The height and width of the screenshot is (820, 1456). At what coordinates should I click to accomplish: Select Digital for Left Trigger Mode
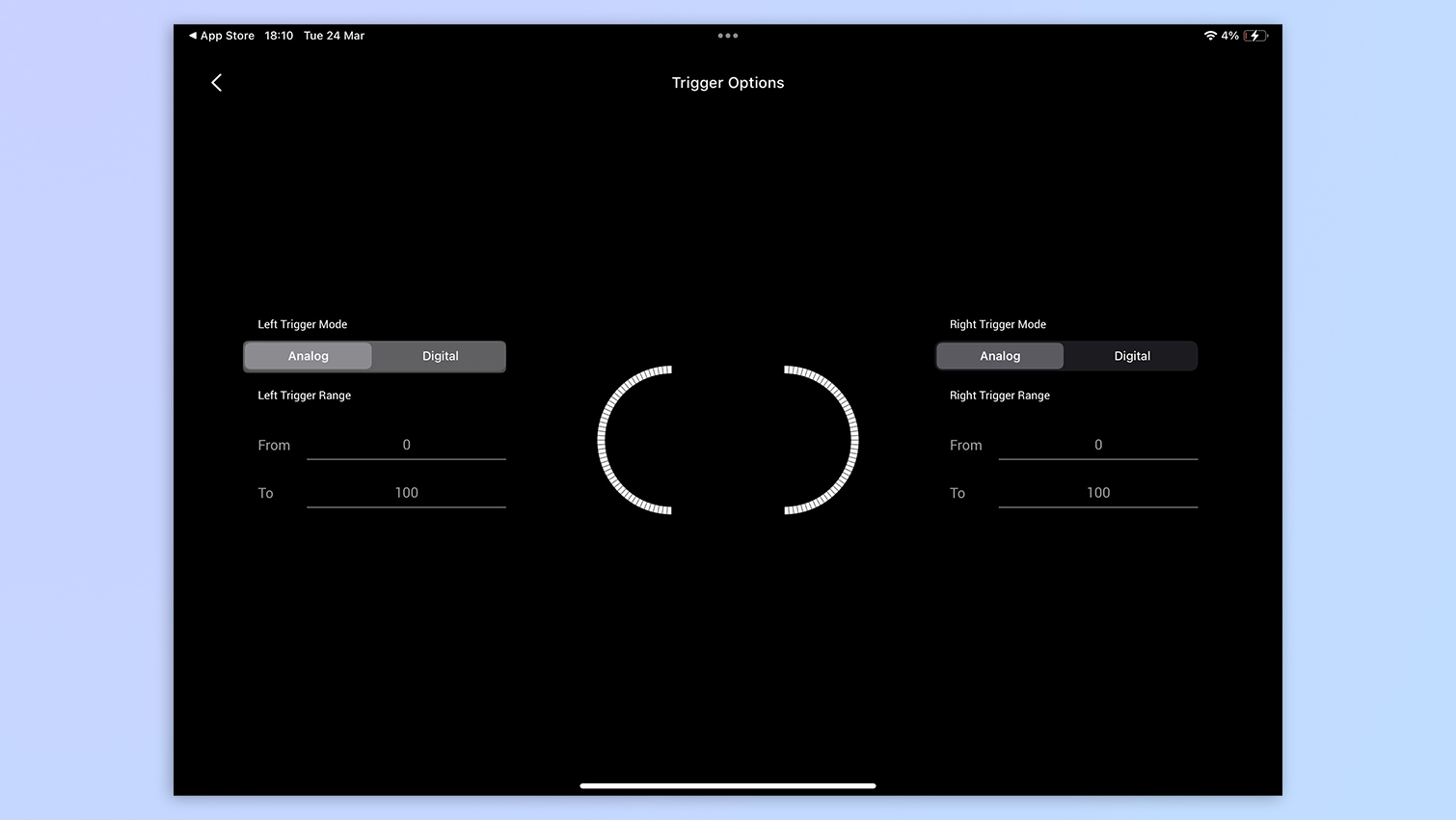(x=440, y=355)
